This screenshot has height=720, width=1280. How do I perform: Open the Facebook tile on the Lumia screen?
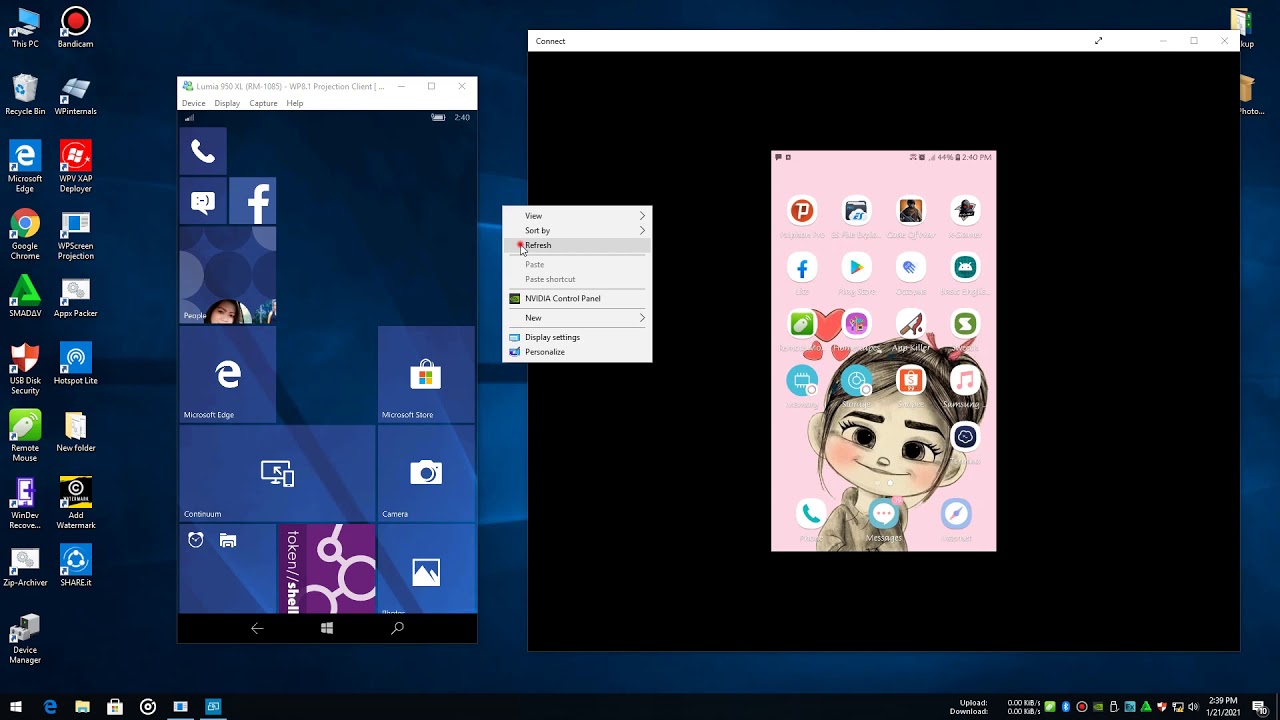click(x=253, y=202)
